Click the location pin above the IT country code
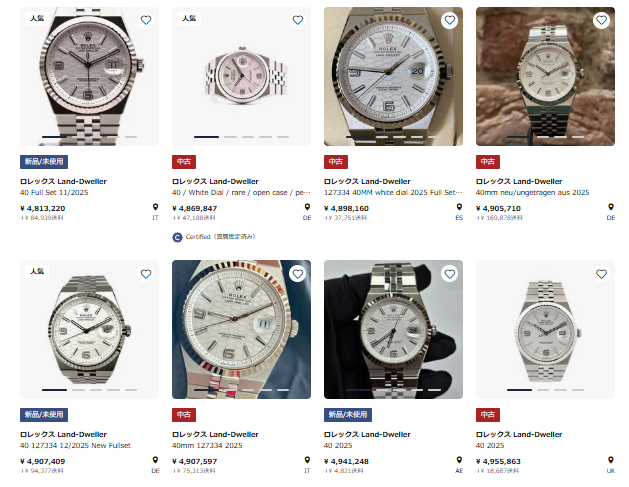Screen dimensions: 629x487 [x=155, y=208]
